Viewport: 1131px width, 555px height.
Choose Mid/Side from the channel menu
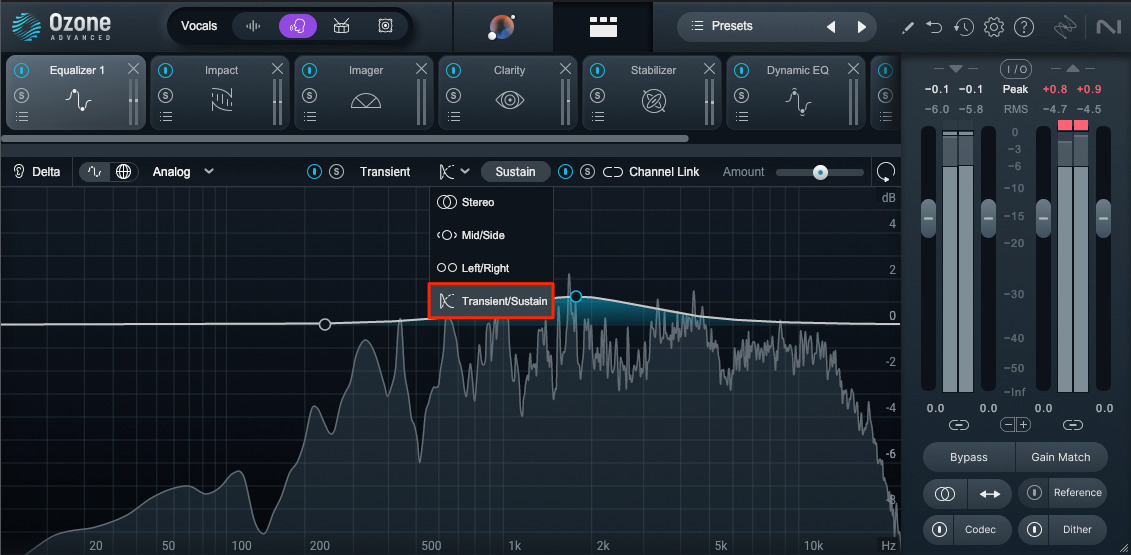(491, 235)
